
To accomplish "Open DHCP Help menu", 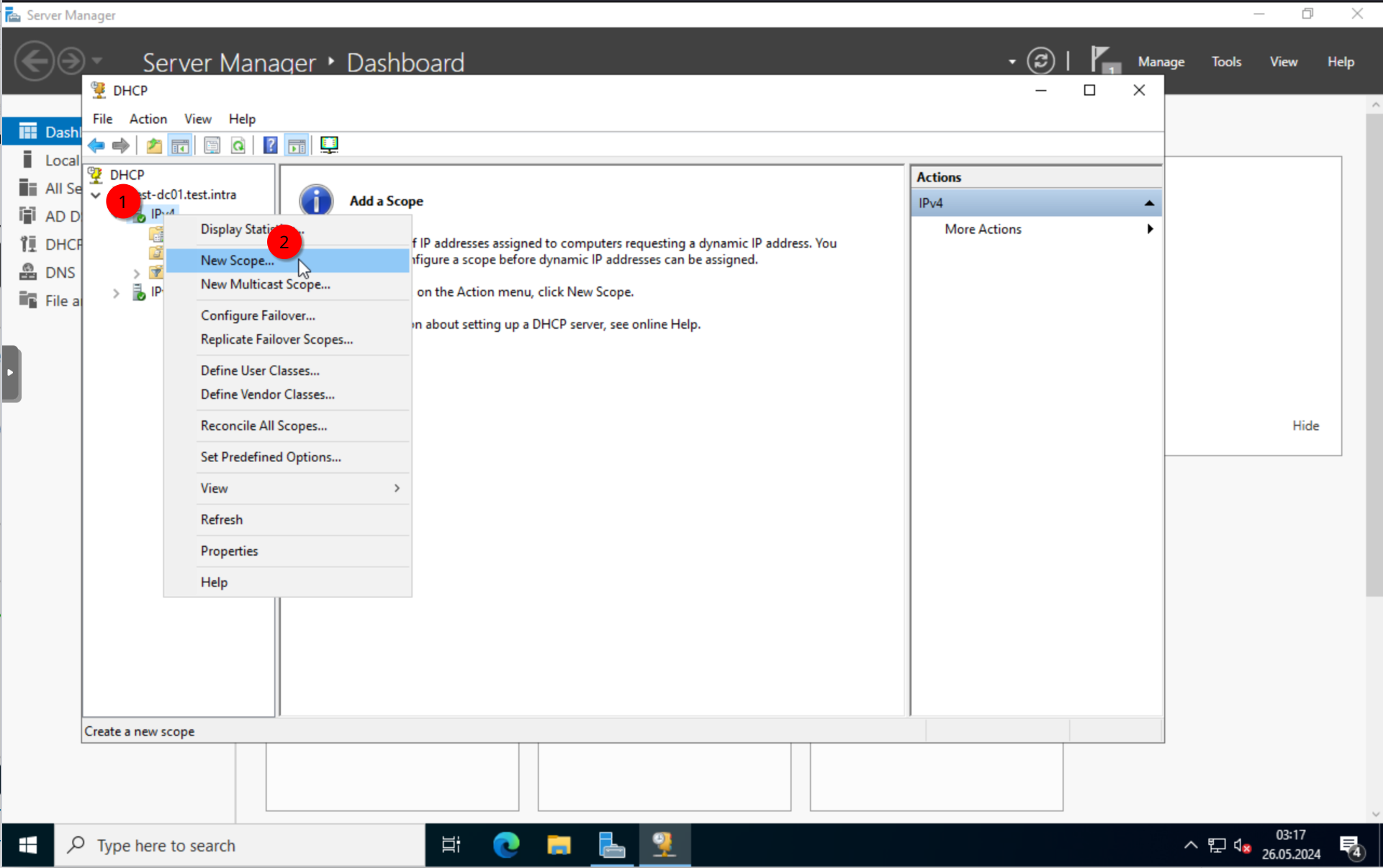I will coord(242,119).
